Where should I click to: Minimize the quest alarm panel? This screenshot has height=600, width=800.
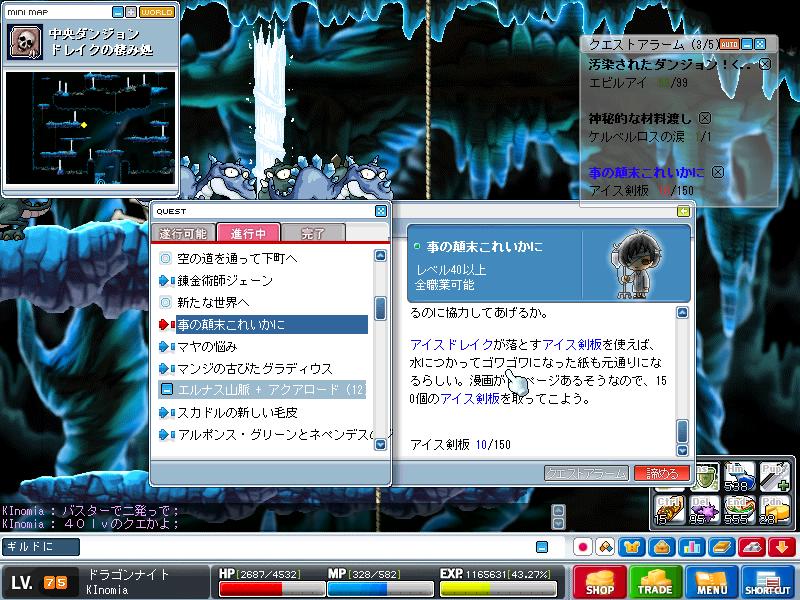[747, 44]
